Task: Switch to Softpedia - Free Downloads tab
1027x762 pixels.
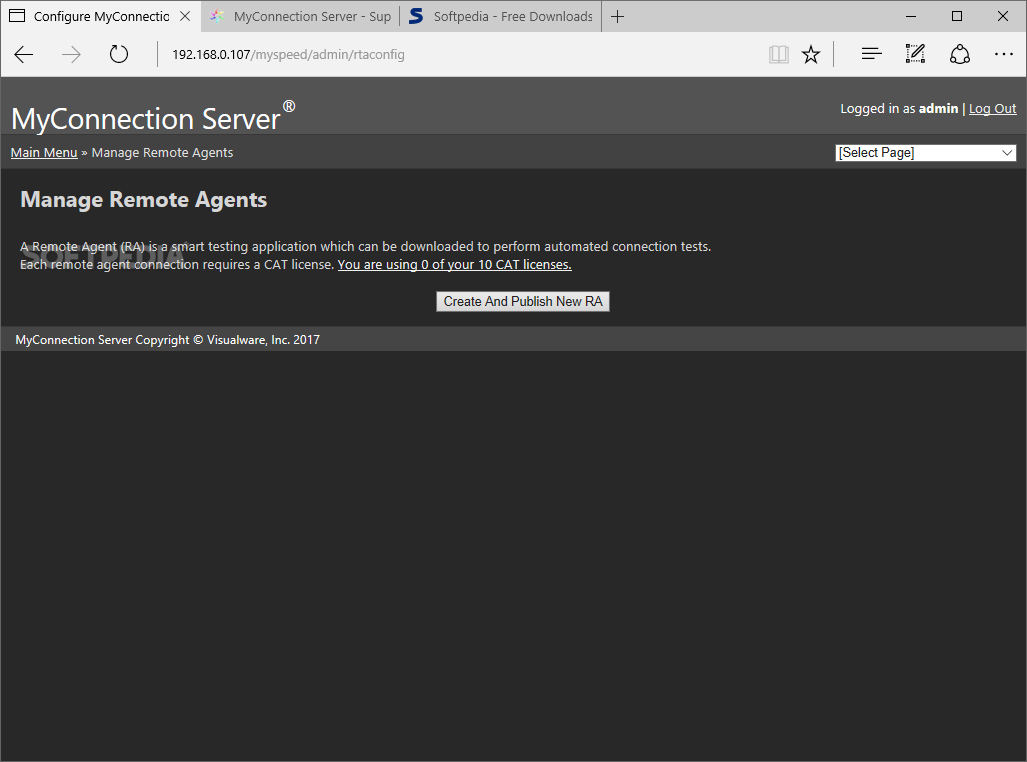Action: (501, 16)
